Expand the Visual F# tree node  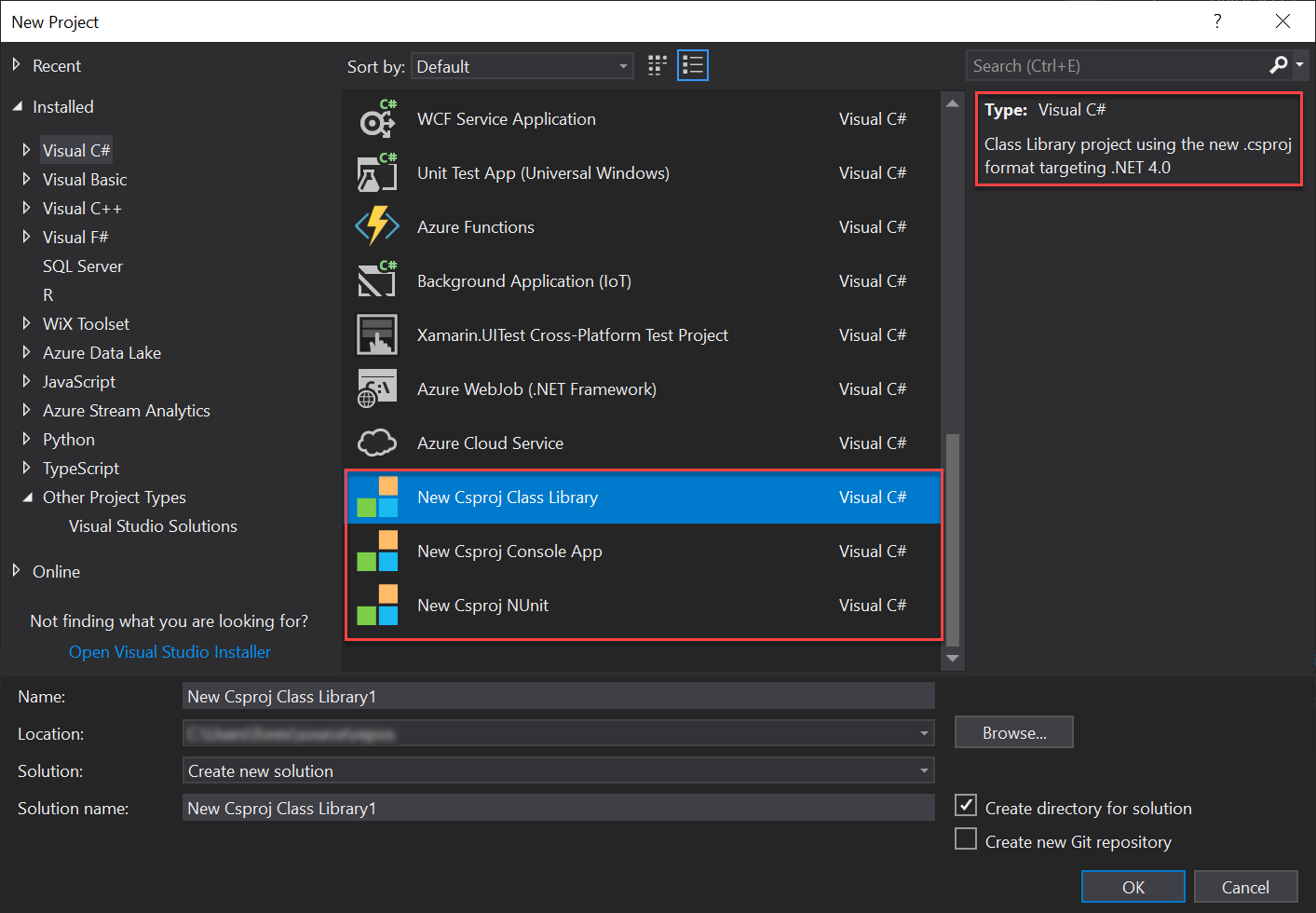[26, 237]
